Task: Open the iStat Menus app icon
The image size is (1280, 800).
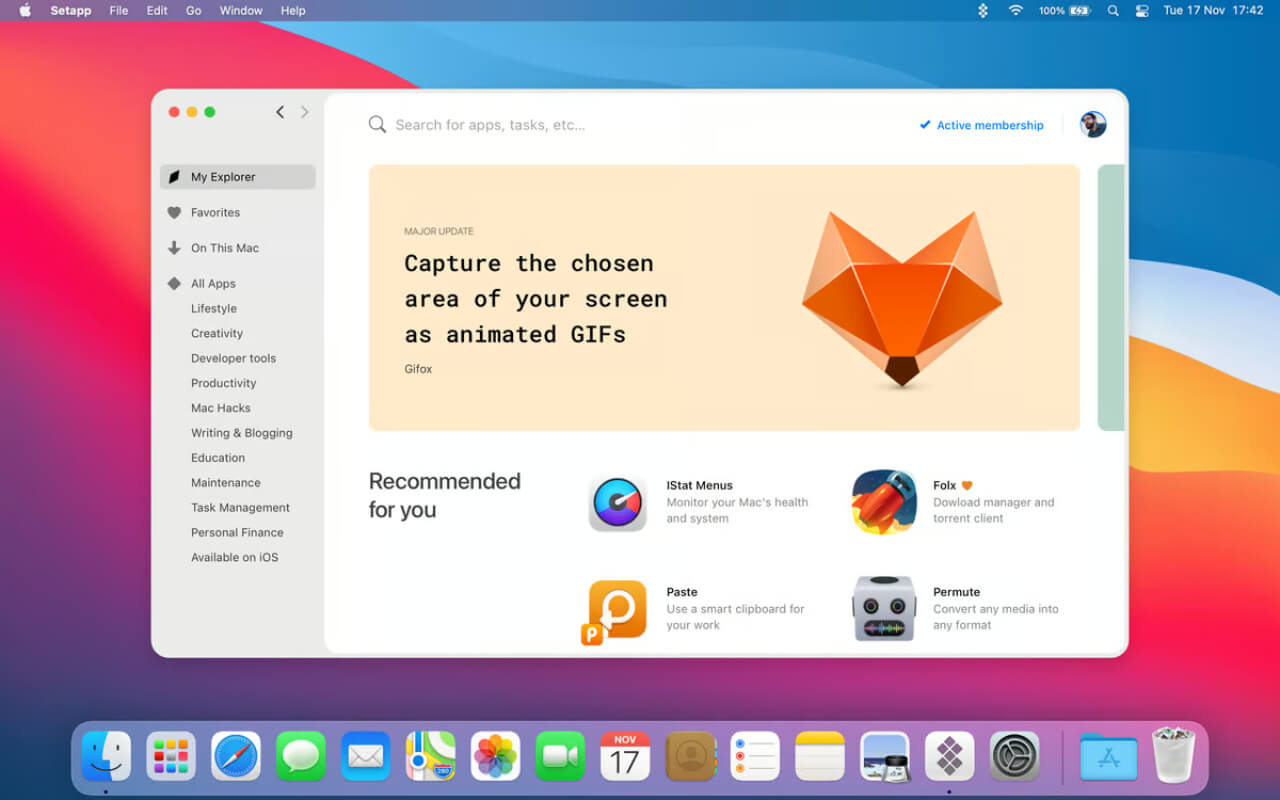Action: pyautogui.click(x=618, y=503)
